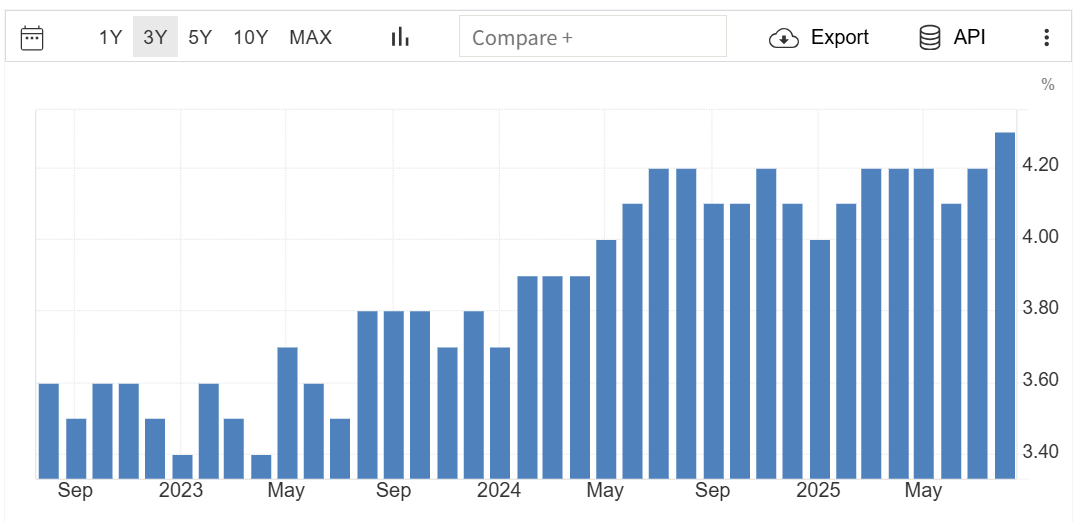Select the 1Y time range
The width and height of the screenshot is (1082, 522).
coord(110,38)
